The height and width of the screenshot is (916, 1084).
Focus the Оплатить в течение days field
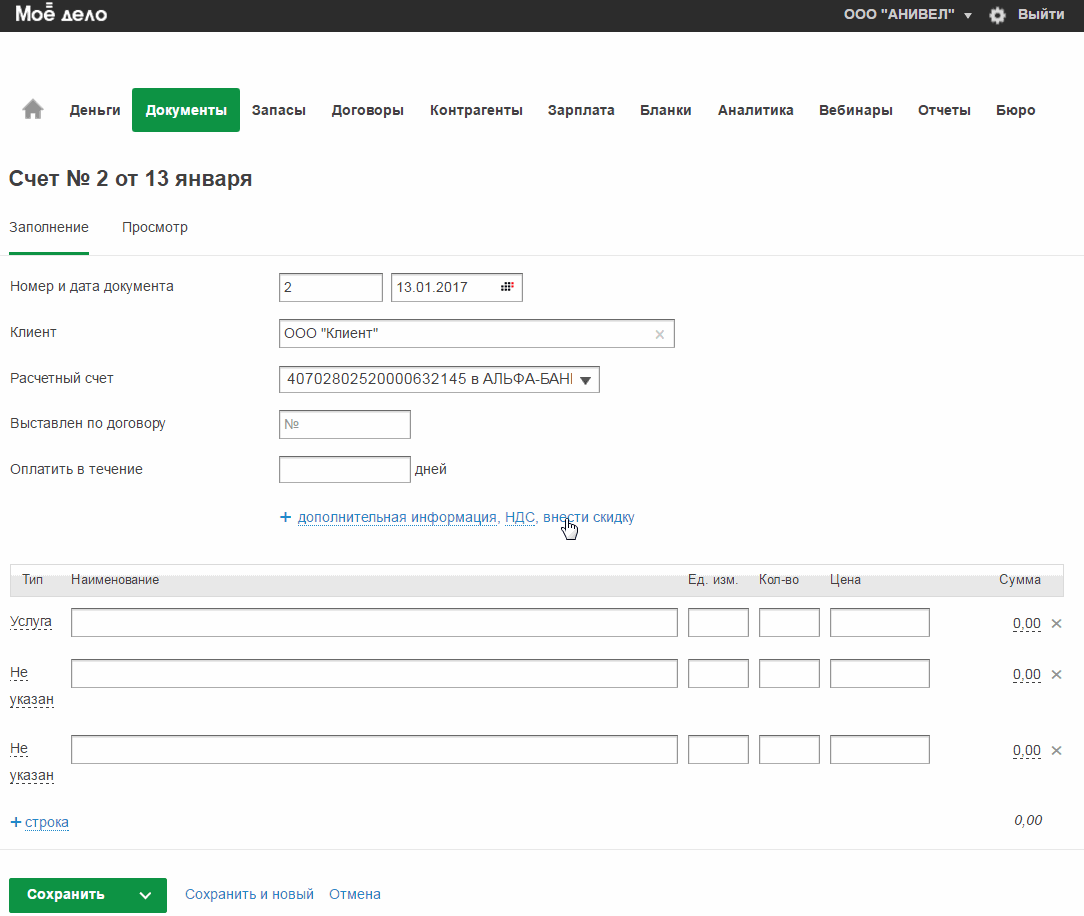[x=344, y=469]
